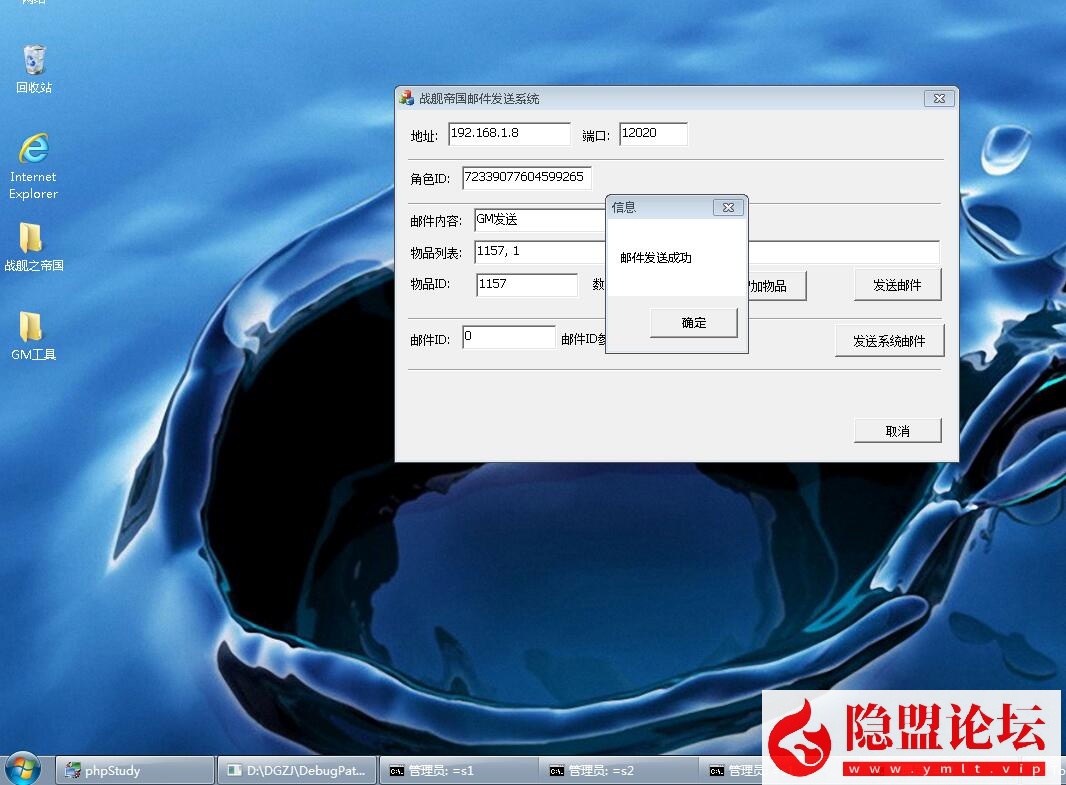
Task: Open the 战舰之帝国 folder icon
Action: [33, 247]
